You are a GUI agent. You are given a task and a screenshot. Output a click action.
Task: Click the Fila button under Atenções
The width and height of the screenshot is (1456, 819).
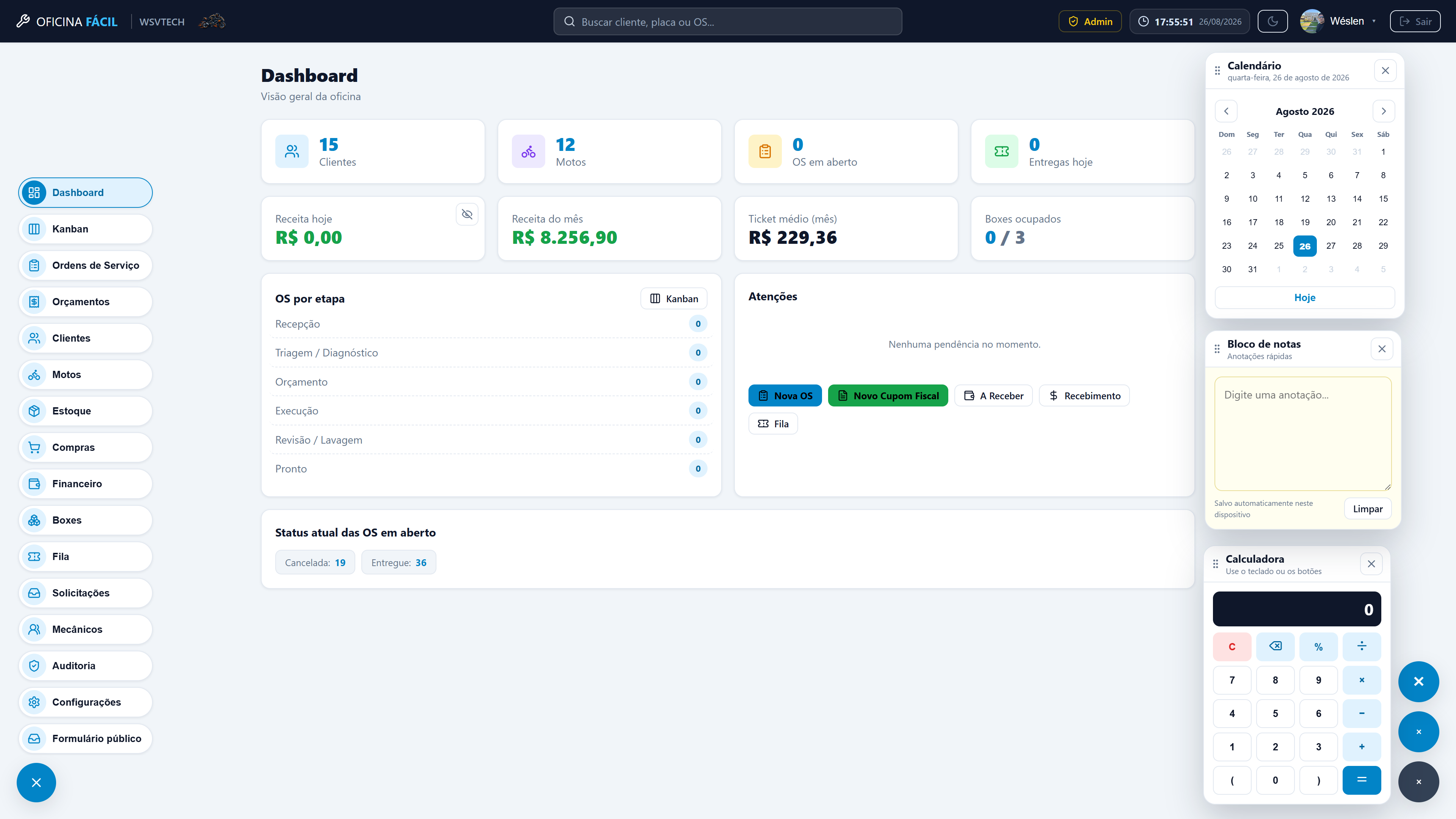click(x=773, y=424)
